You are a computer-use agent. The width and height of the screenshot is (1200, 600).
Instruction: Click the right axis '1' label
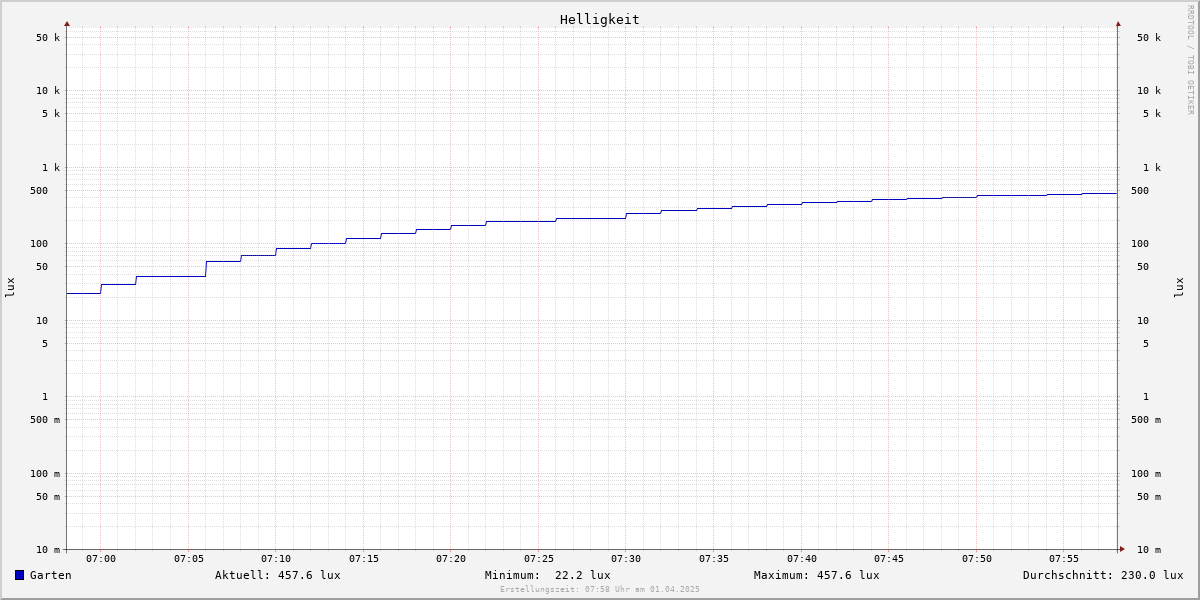[x=1146, y=397]
